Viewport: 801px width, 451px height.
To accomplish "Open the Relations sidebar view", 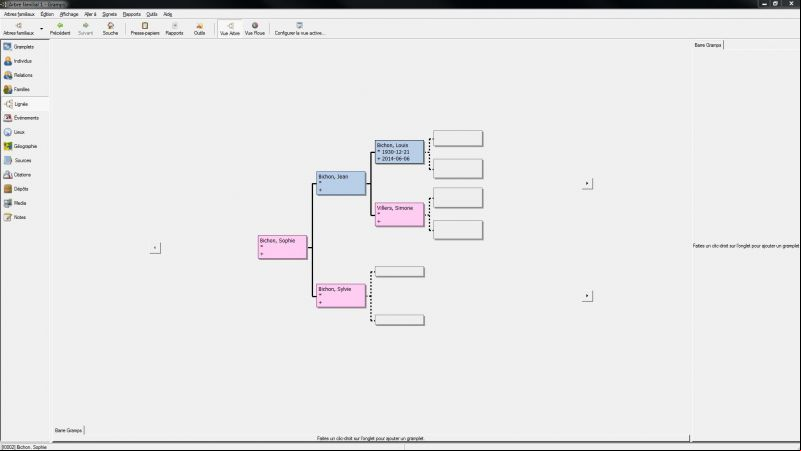I will 25,75.
